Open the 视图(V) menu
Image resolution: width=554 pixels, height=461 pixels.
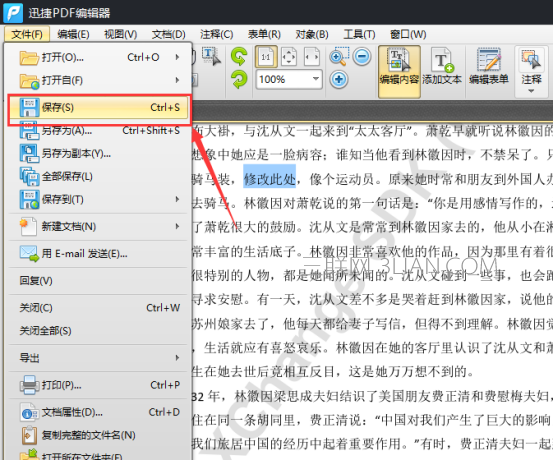click(x=120, y=34)
